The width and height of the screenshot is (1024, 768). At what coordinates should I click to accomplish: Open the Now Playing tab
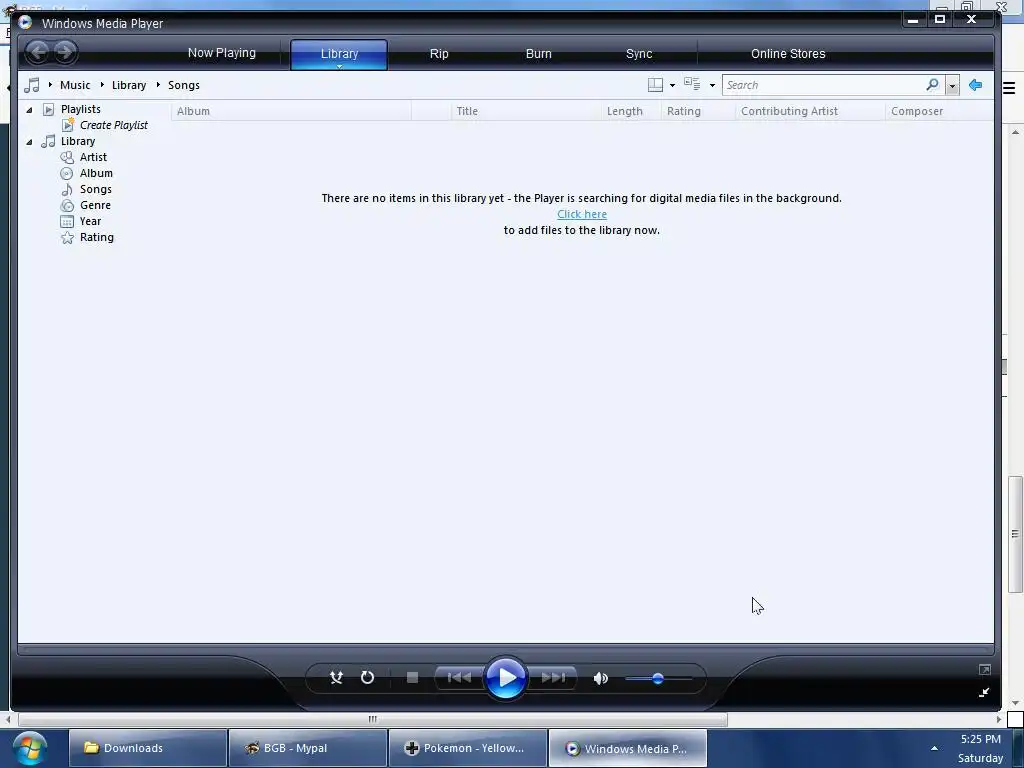tap(221, 53)
